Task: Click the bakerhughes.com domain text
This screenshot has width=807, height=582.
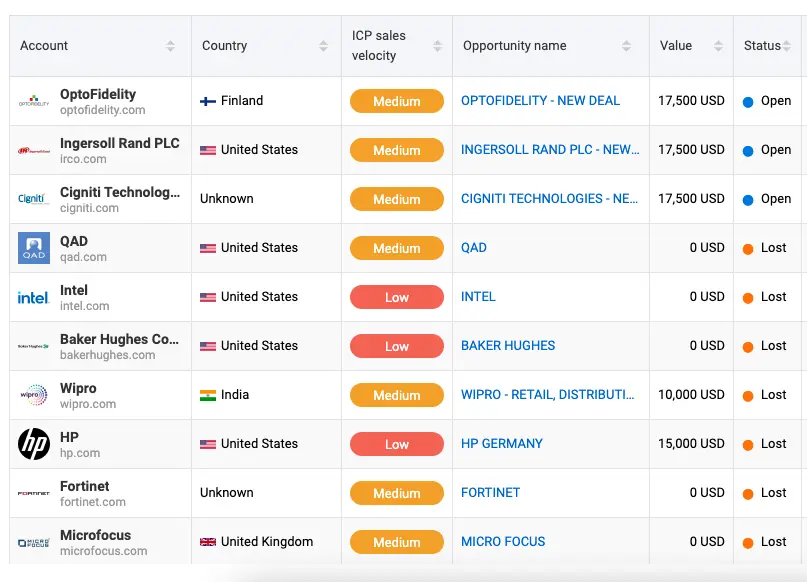Action: point(108,355)
